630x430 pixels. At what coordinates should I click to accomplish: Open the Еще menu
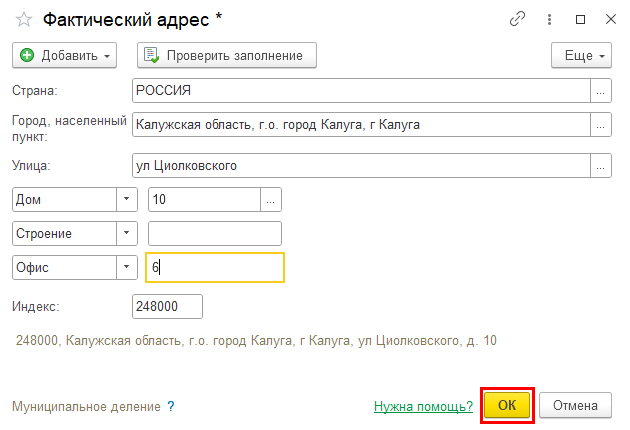(581, 55)
